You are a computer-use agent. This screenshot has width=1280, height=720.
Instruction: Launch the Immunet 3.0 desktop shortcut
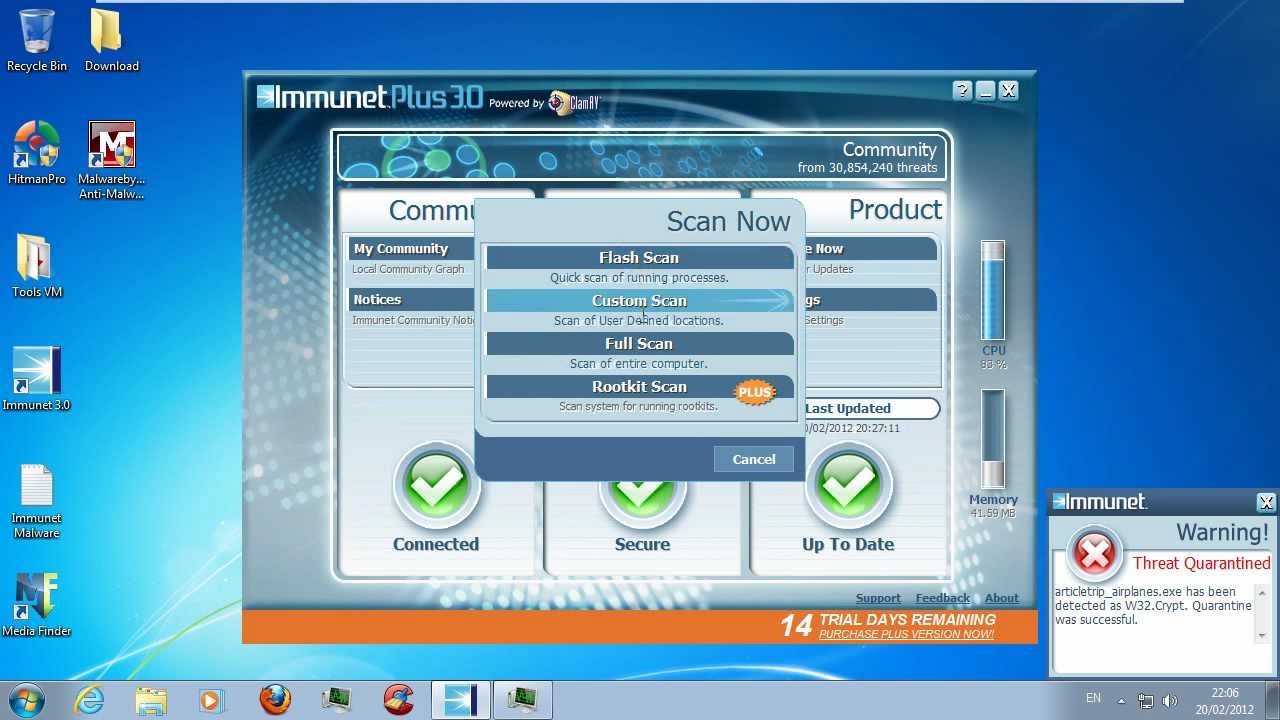tap(37, 379)
